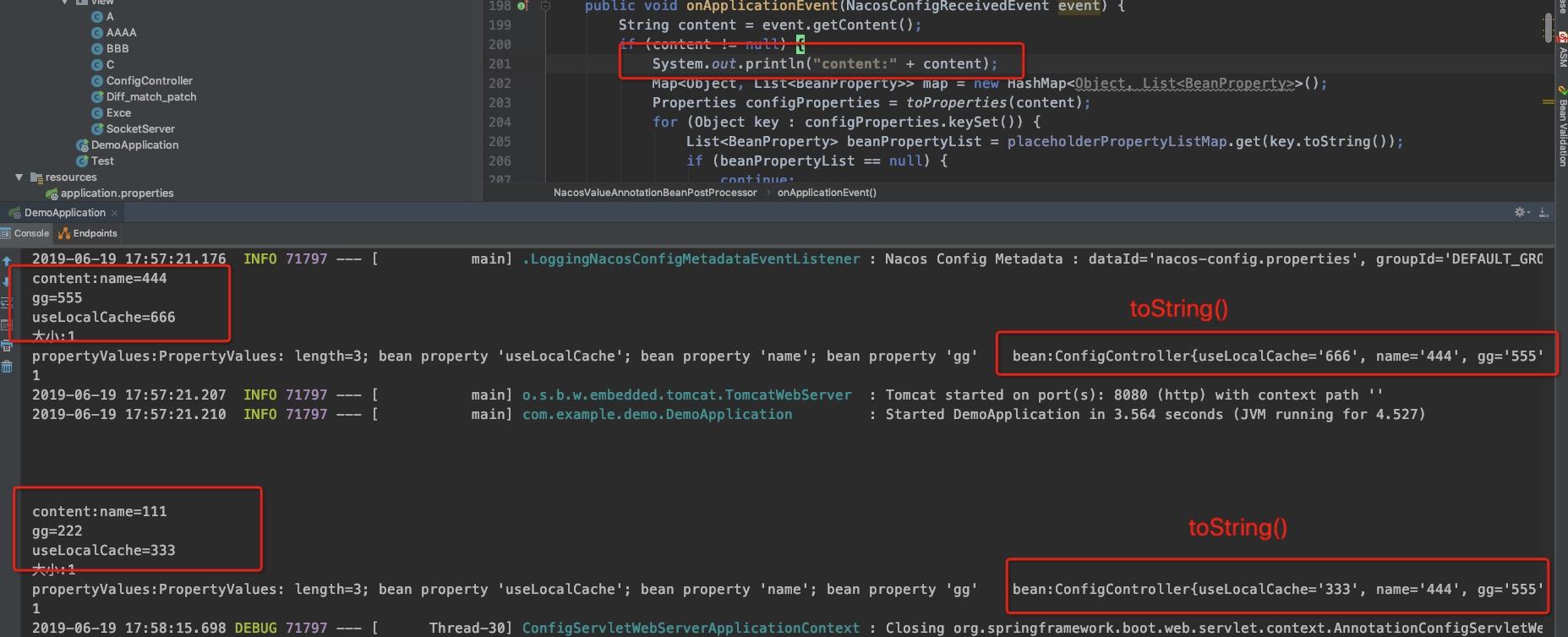Click the print icon in console toolbar
The height and width of the screenshot is (637, 1568).
(7, 346)
